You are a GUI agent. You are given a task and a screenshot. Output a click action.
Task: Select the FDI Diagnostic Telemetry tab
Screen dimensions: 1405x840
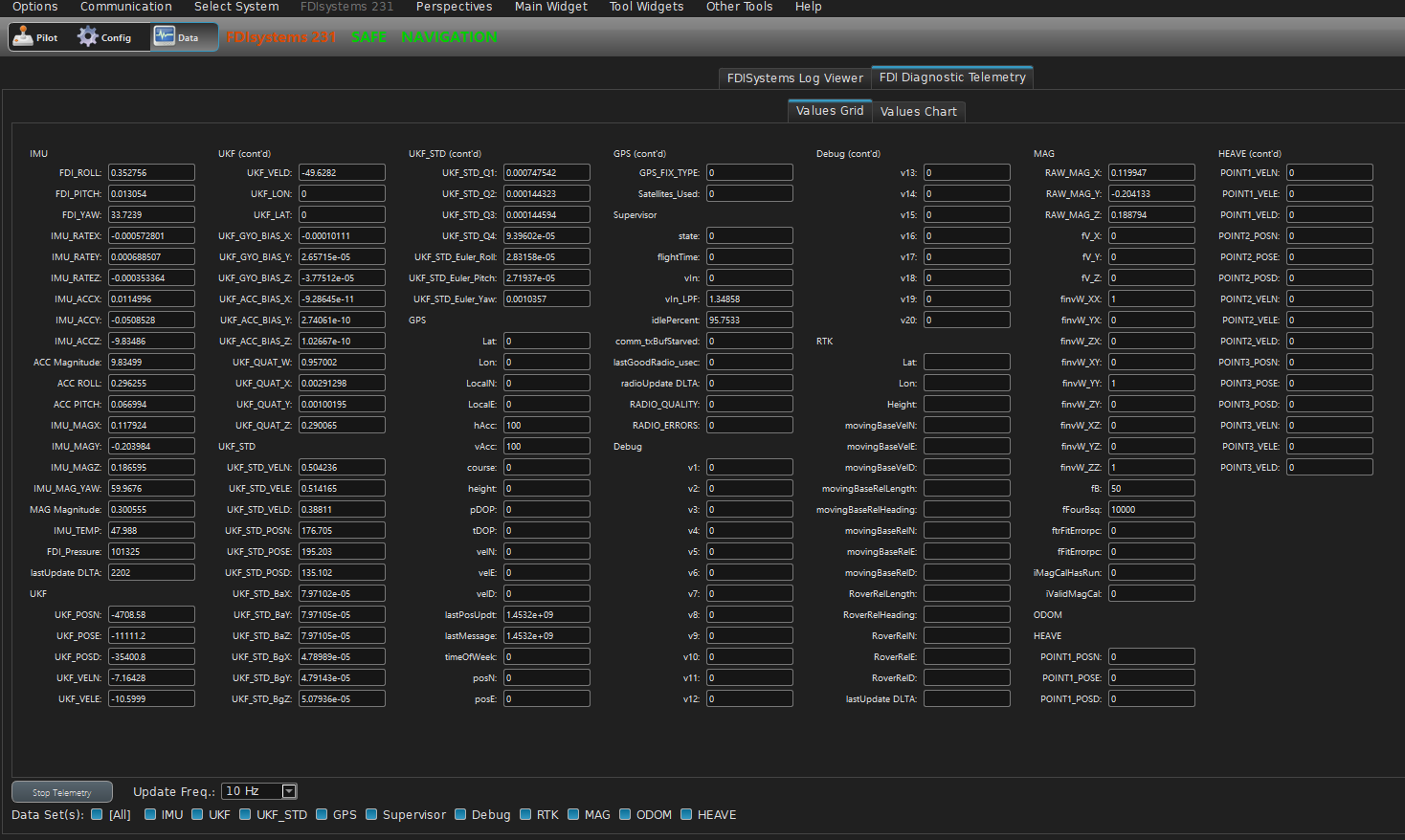tap(952, 77)
